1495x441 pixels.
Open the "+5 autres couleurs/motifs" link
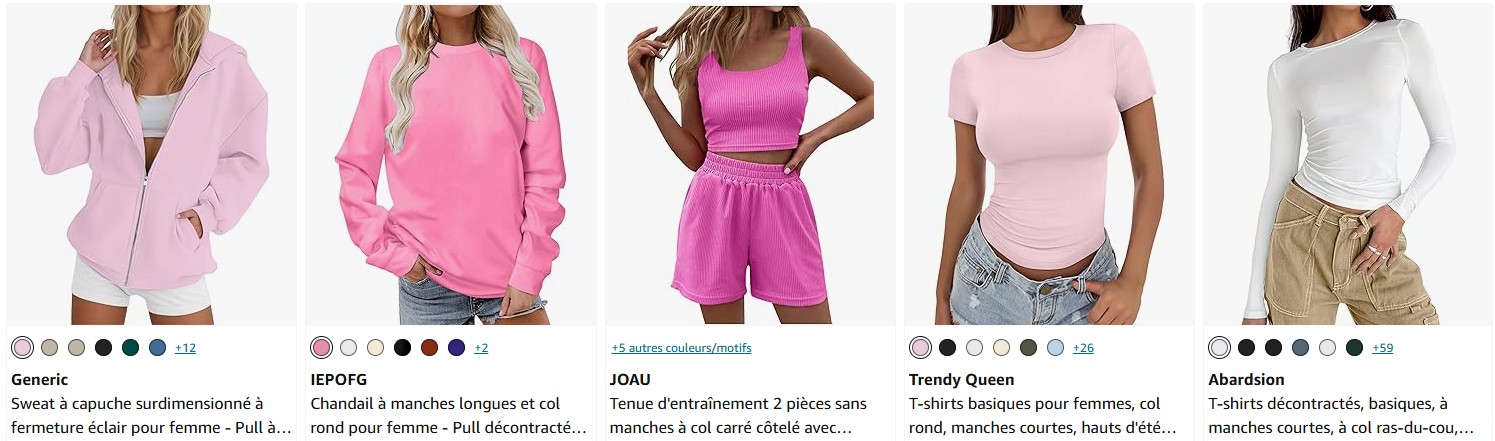pyautogui.click(x=681, y=348)
